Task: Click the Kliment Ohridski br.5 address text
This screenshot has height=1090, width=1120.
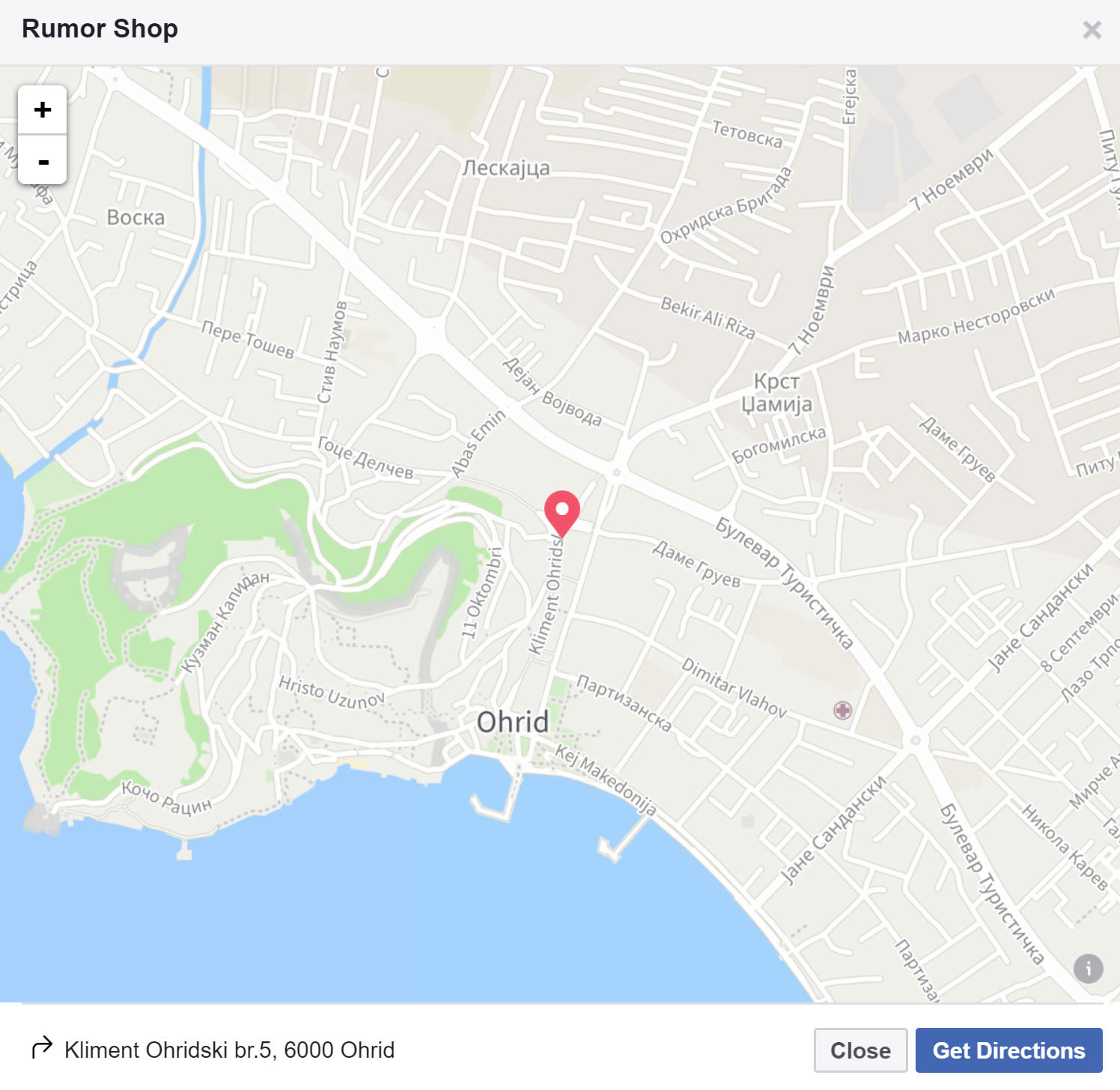Action: pos(229,1050)
